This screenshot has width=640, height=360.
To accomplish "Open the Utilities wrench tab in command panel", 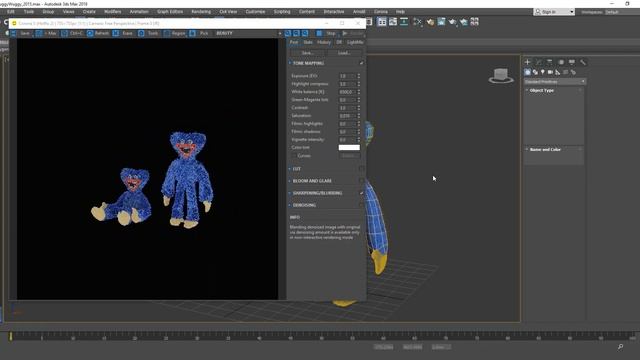I will (x=583, y=62).
